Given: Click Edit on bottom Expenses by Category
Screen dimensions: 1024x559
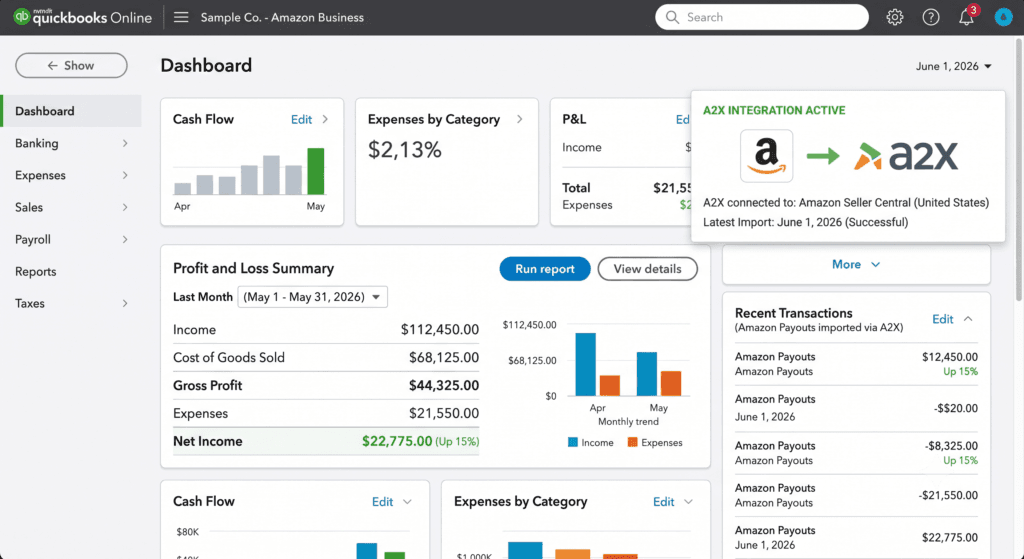Looking at the screenshot, I should click(x=664, y=502).
